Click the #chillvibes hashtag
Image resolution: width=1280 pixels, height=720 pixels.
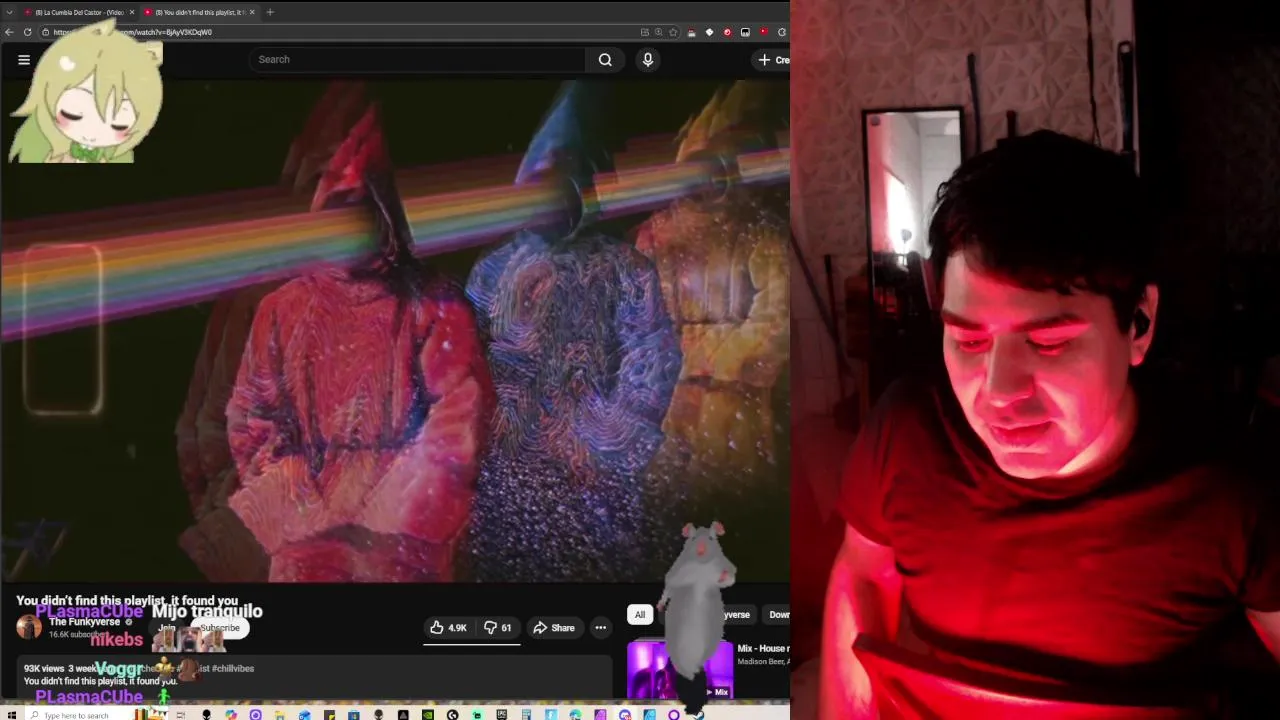tap(233, 668)
